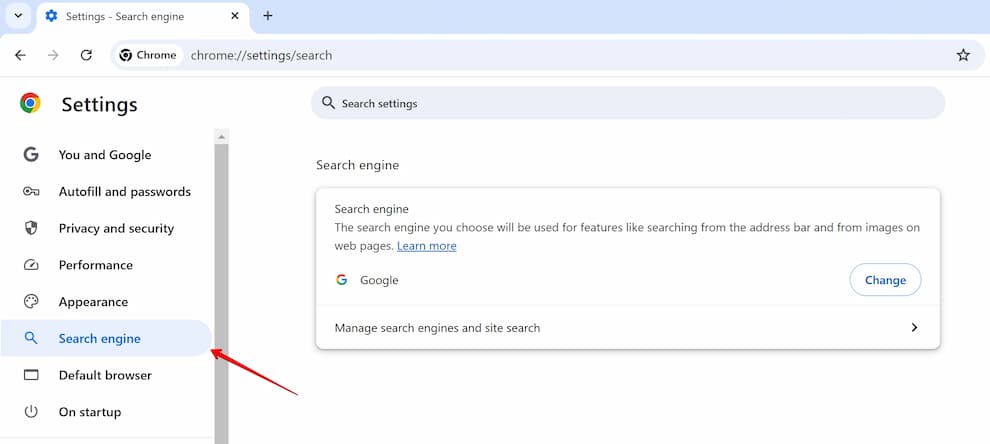Click the palette Appearance icon

(31, 301)
